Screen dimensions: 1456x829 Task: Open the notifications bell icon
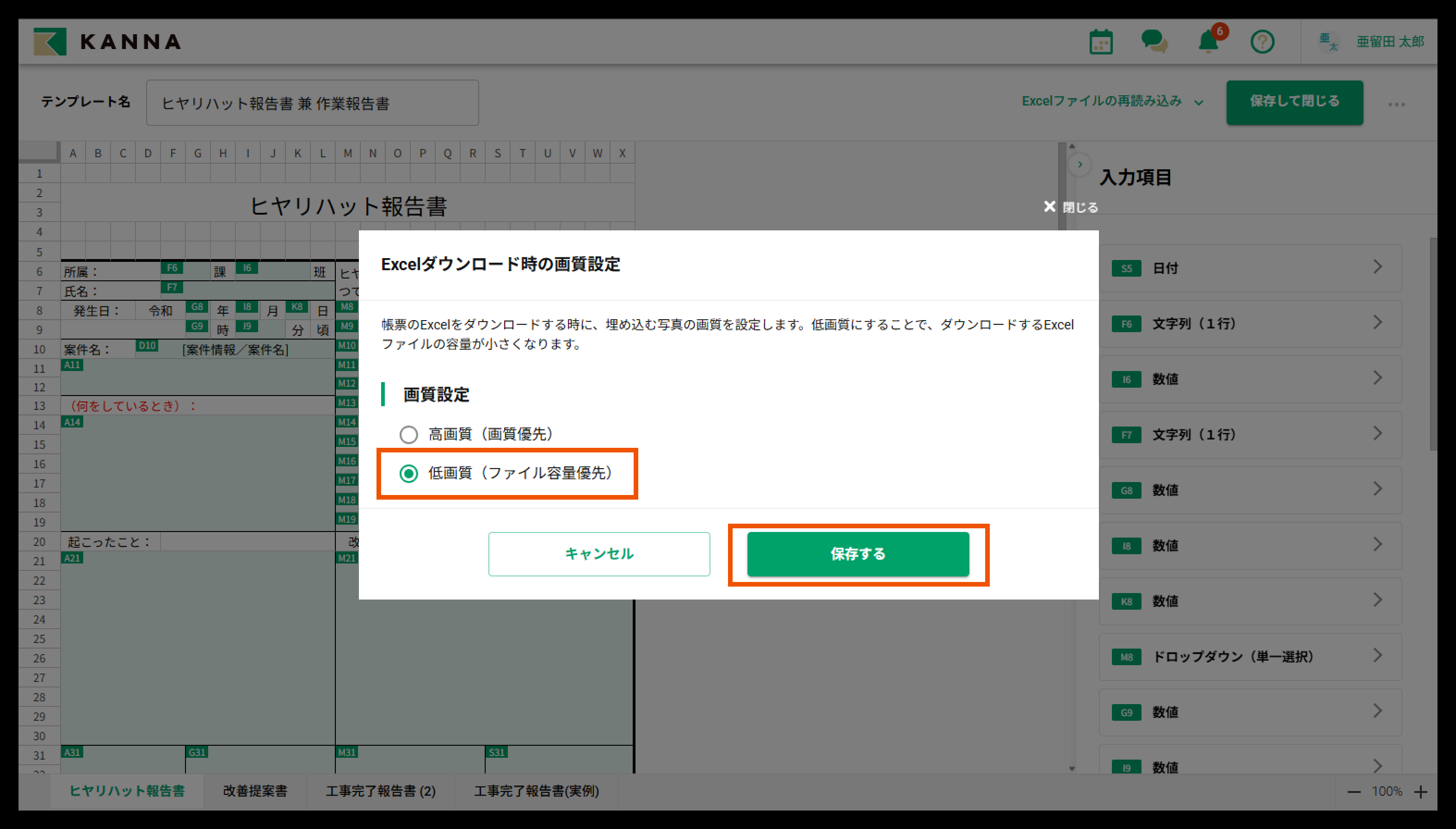1208,42
